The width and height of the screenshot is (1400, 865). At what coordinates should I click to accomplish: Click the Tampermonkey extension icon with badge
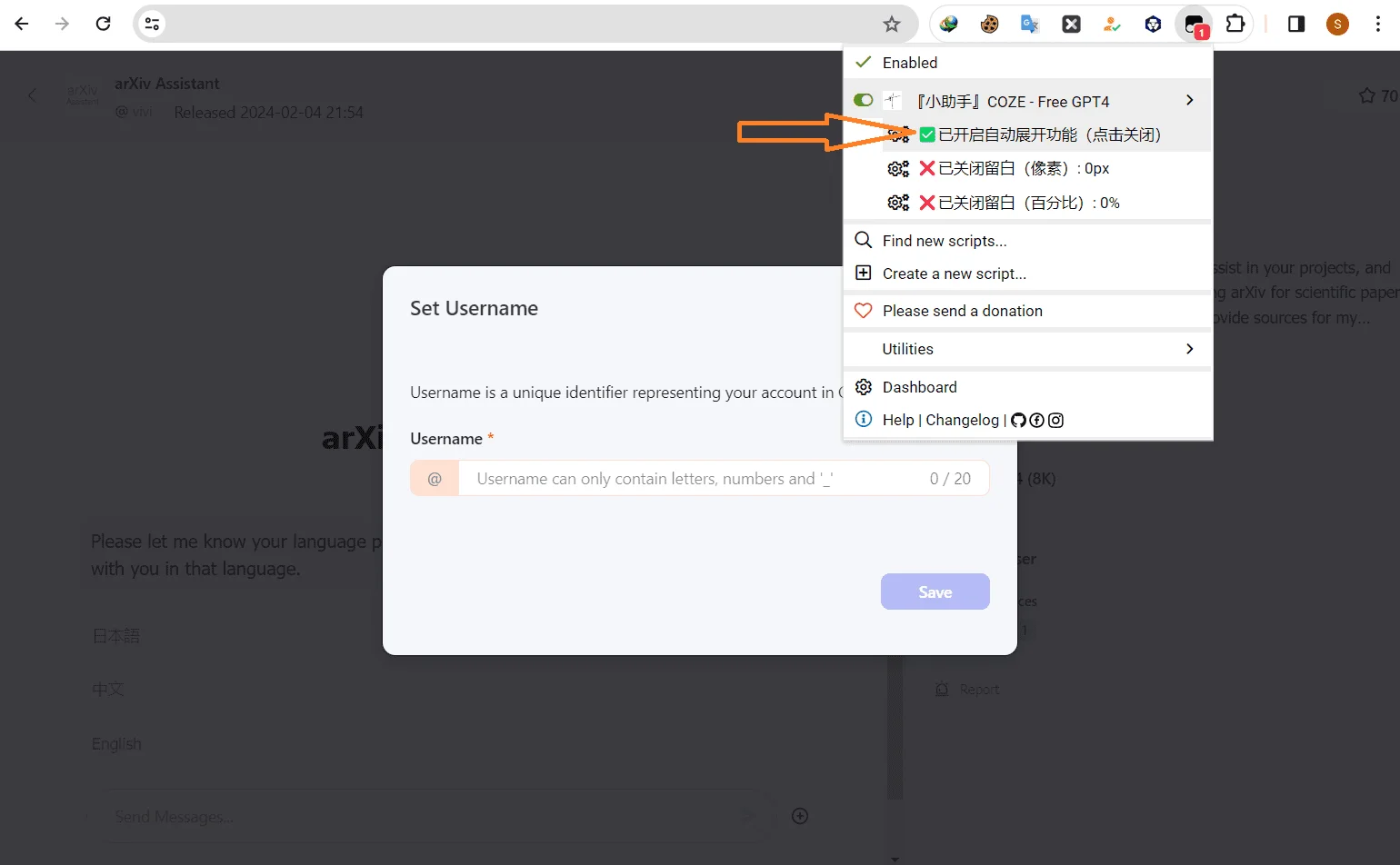point(1195,25)
